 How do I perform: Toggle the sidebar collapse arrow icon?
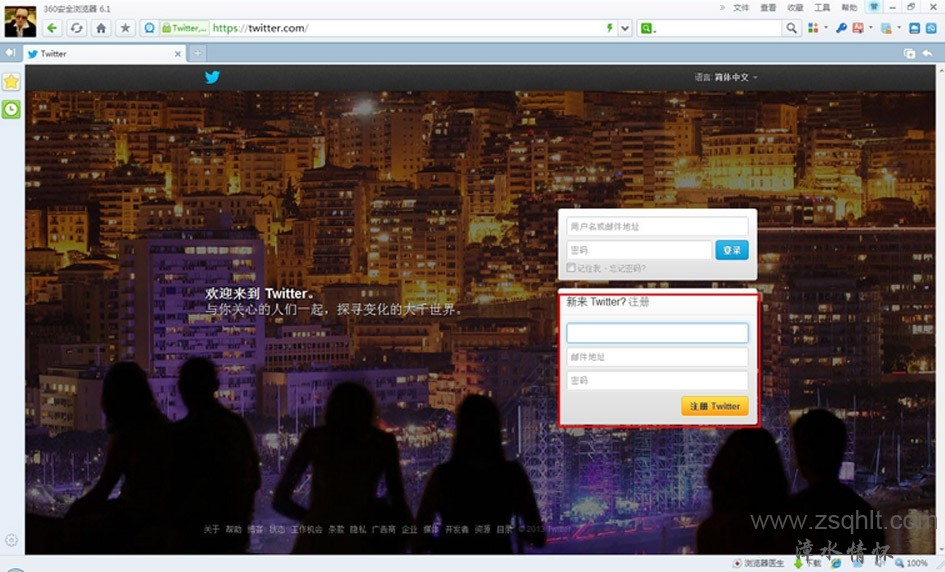[x=10, y=52]
